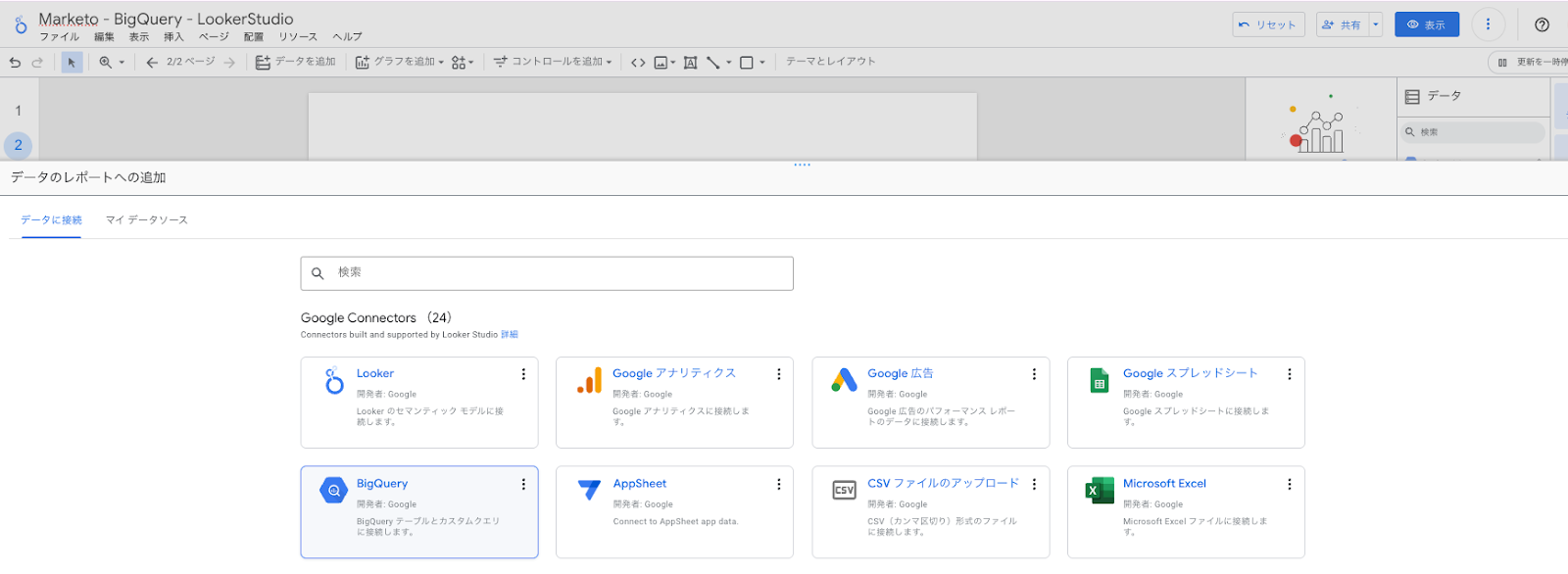The image size is (1568, 574).
Task: Open the line tool dropdown arrow
Action: pos(728,63)
